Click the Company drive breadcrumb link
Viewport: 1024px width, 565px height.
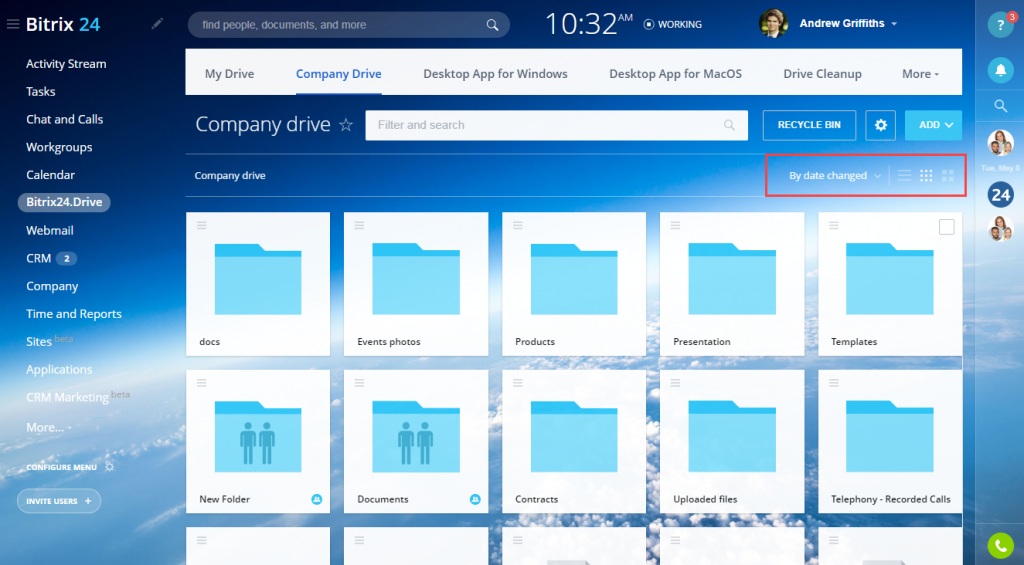pyautogui.click(x=230, y=175)
